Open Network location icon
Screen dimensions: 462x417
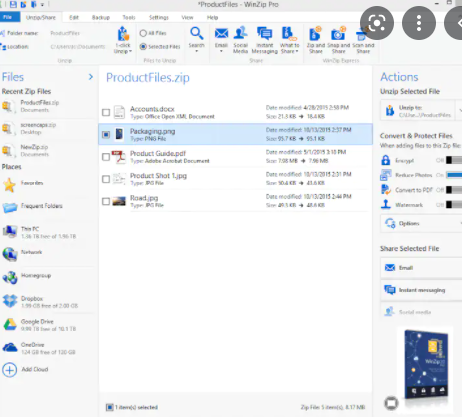[x=10, y=254]
